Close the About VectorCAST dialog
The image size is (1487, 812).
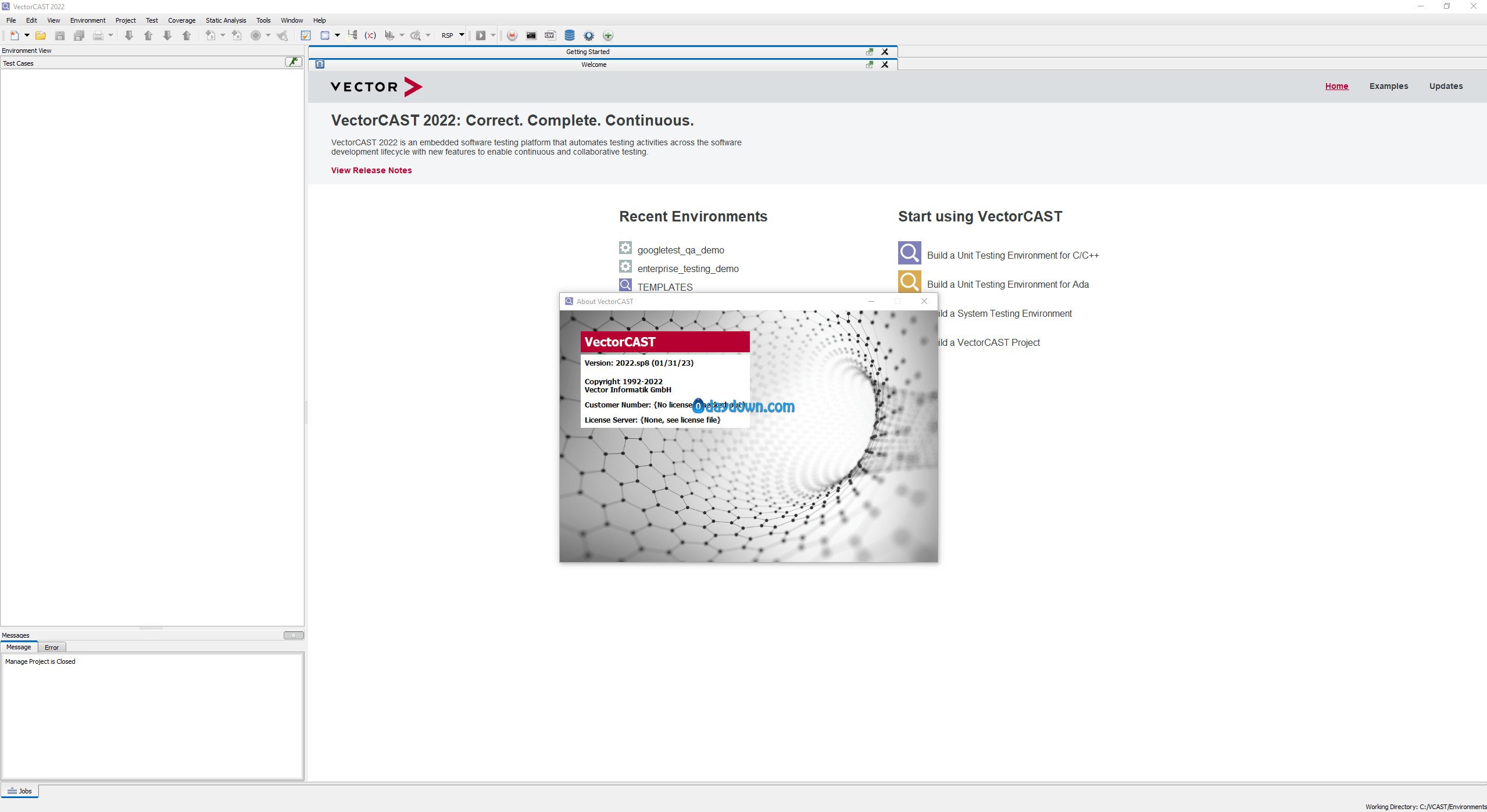924,301
